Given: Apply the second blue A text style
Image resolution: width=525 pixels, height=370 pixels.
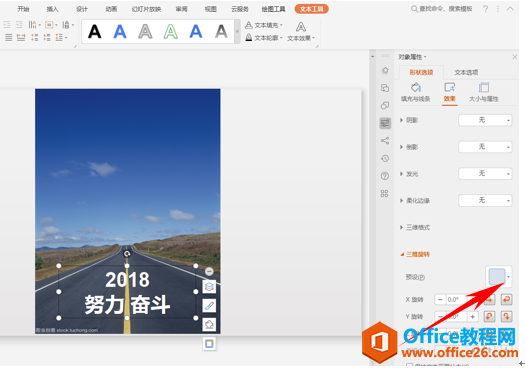Looking at the screenshot, I should click(196, 32).
